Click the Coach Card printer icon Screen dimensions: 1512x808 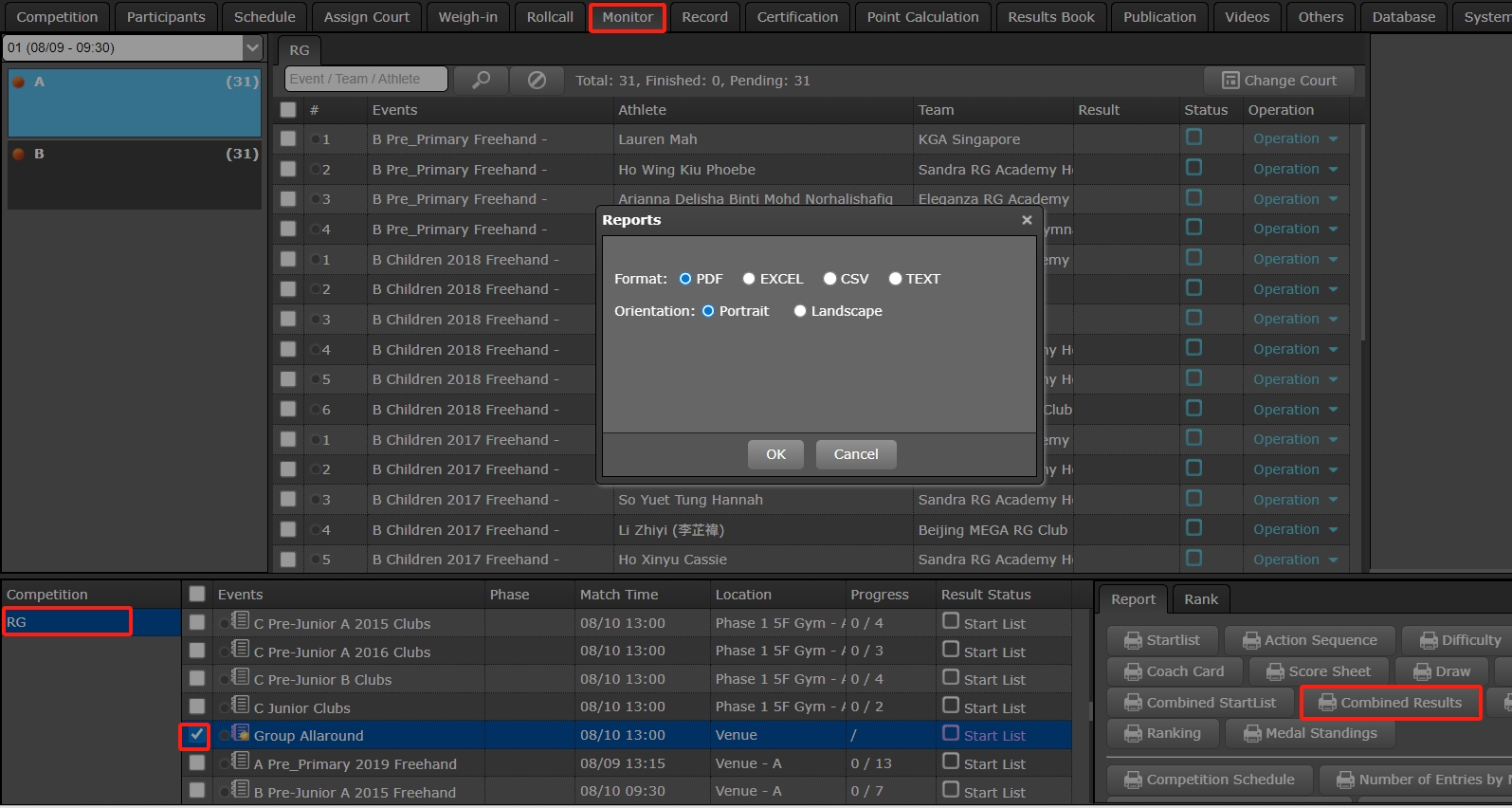(1133, 672)
